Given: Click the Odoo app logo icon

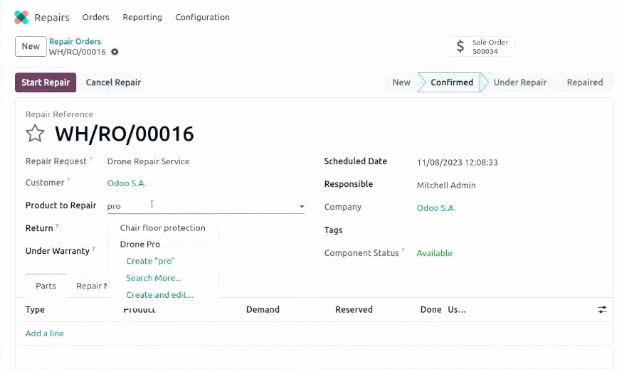Looking at the screenshot, I should [x=21, y=17].
